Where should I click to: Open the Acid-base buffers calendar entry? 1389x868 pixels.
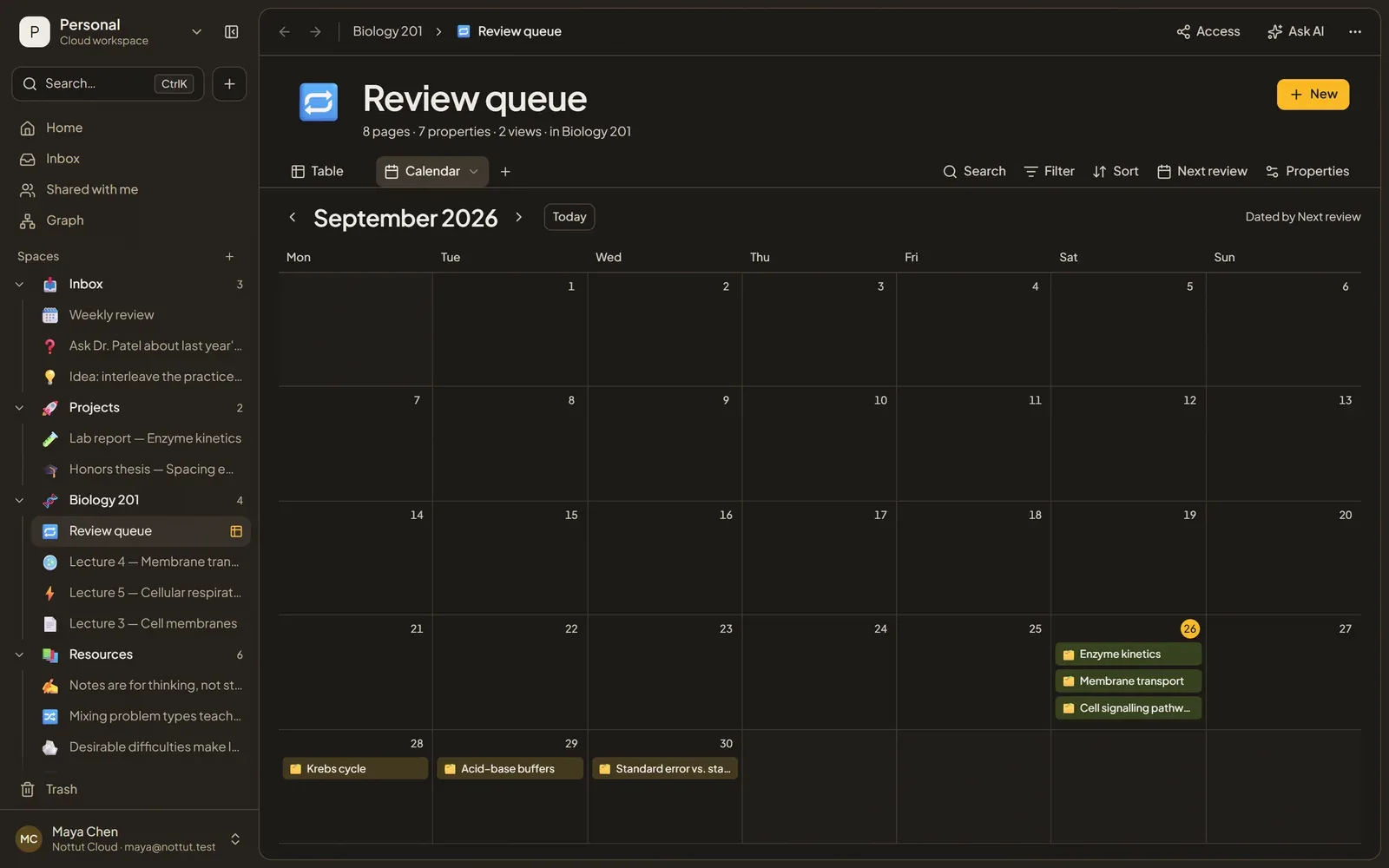510,769
